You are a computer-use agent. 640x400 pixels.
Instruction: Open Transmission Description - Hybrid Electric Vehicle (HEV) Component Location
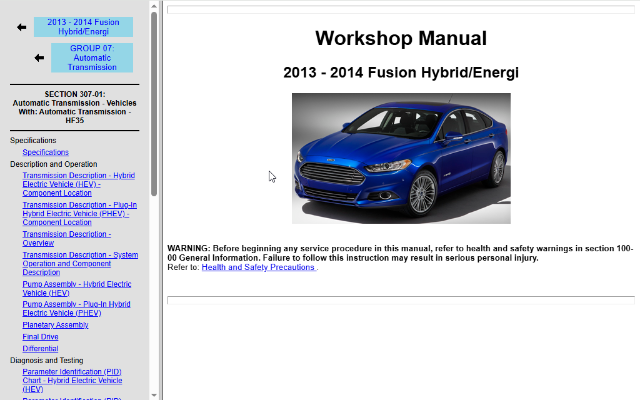click(78, 184)
